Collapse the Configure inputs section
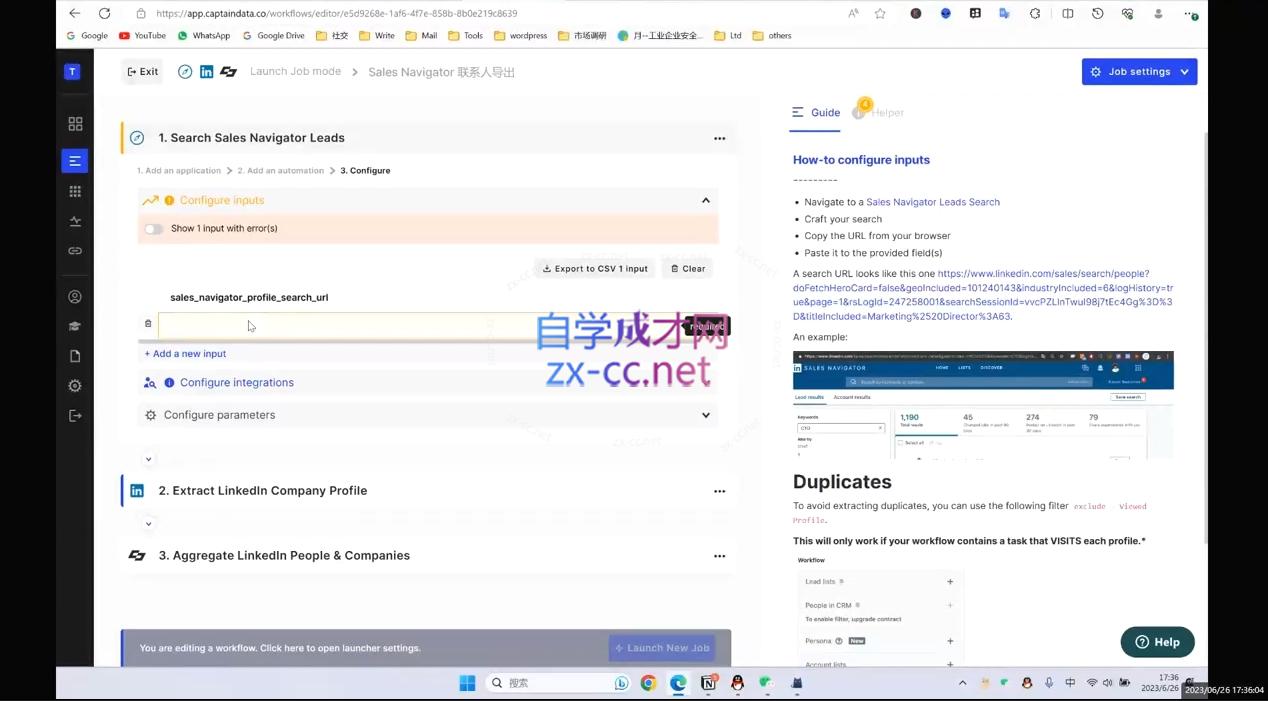Image resolution: width=1268 pixels, height=701 pixels. (x=705, y=200)
